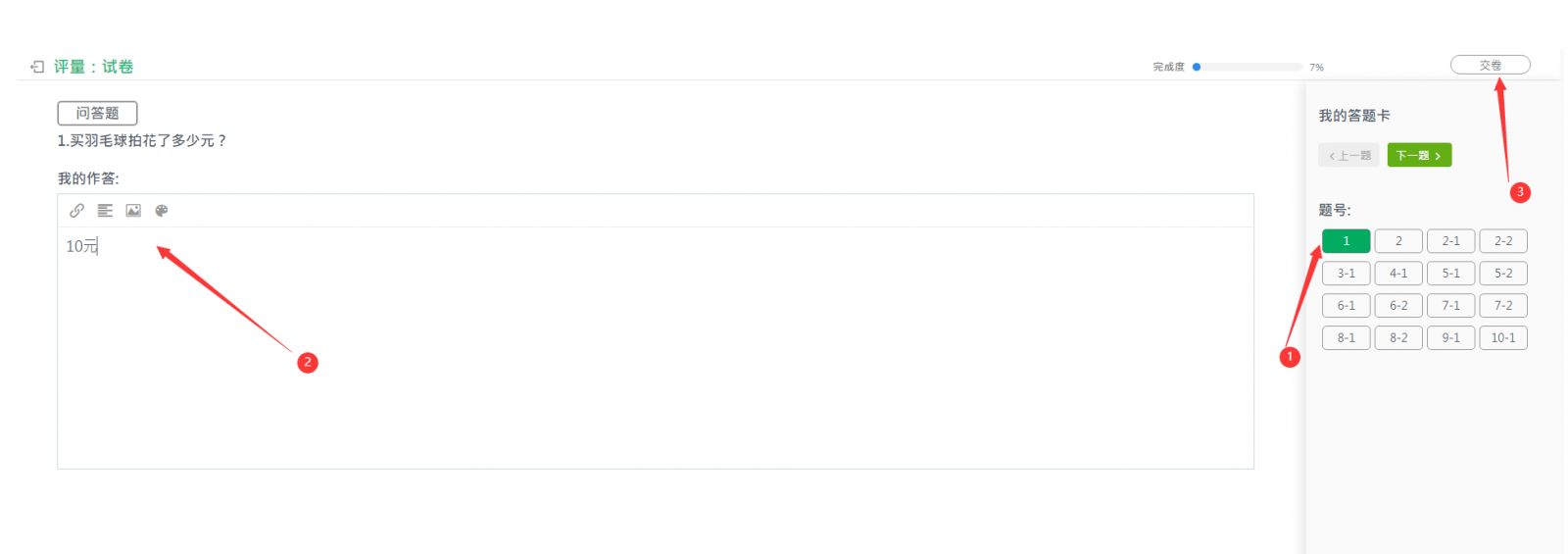Image resolution: width=1568 pixels, height=554 pixels.
Task: Go to question 6-1
Action: click(1346, 306)
